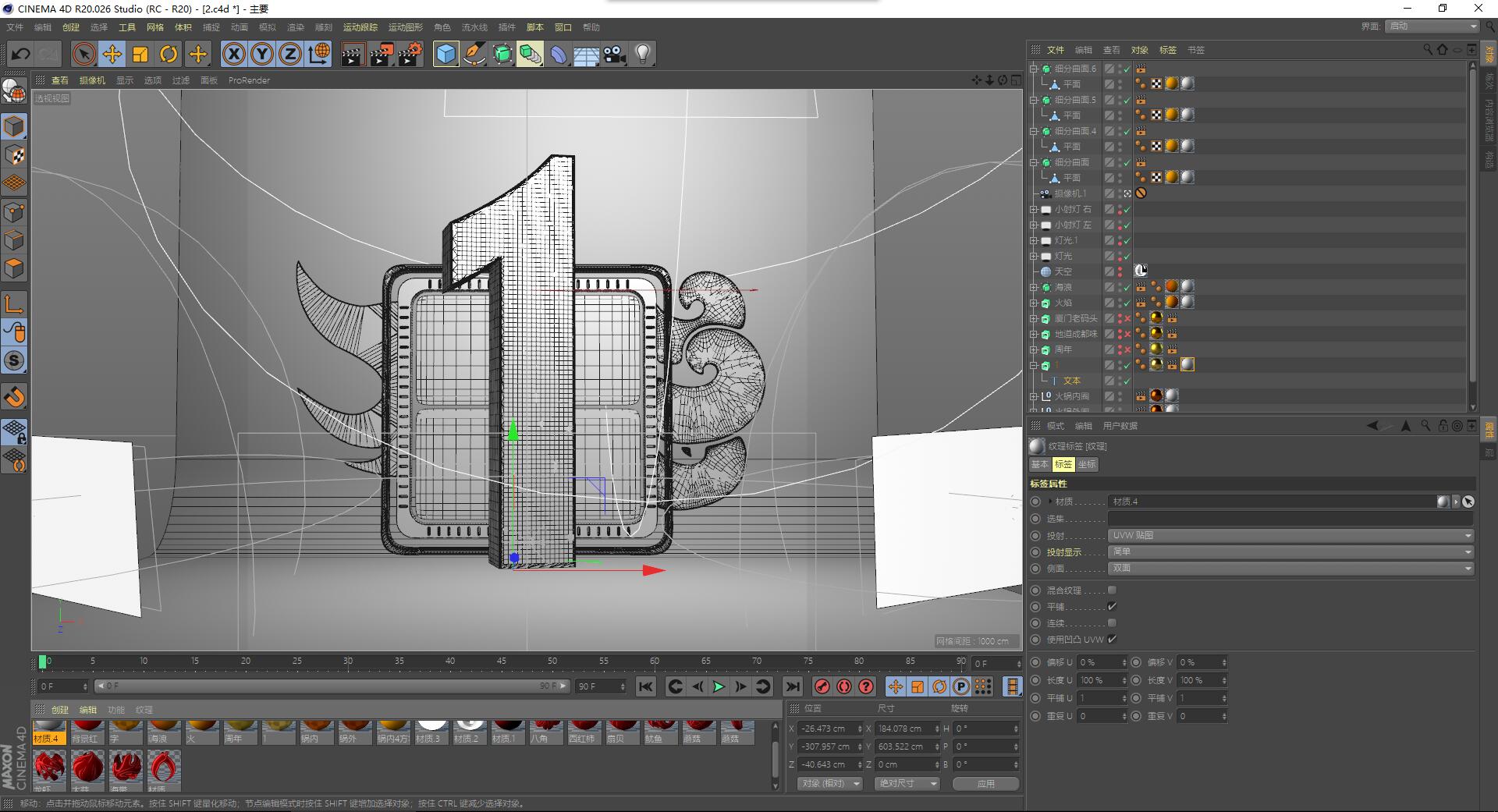Open the light object icon

643,54
